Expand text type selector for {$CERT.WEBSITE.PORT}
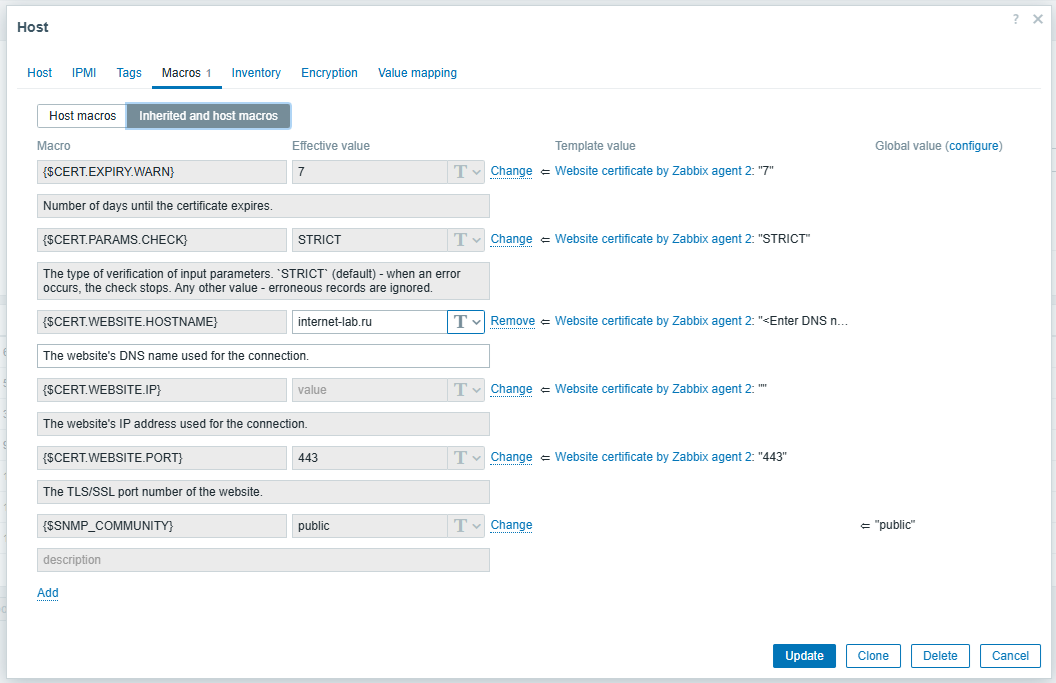 pyautogui.click(x=466, y=457)
